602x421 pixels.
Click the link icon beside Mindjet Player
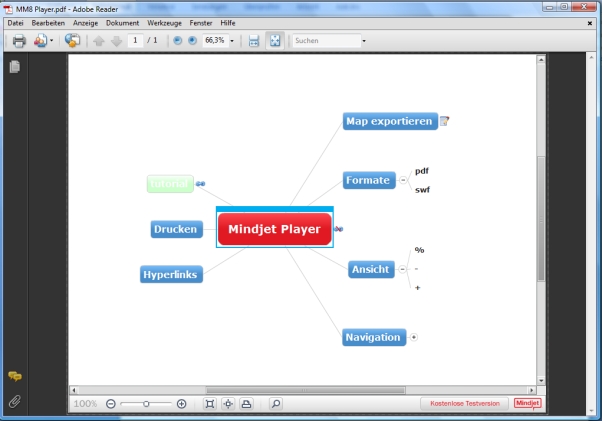(x=339, y=229)
